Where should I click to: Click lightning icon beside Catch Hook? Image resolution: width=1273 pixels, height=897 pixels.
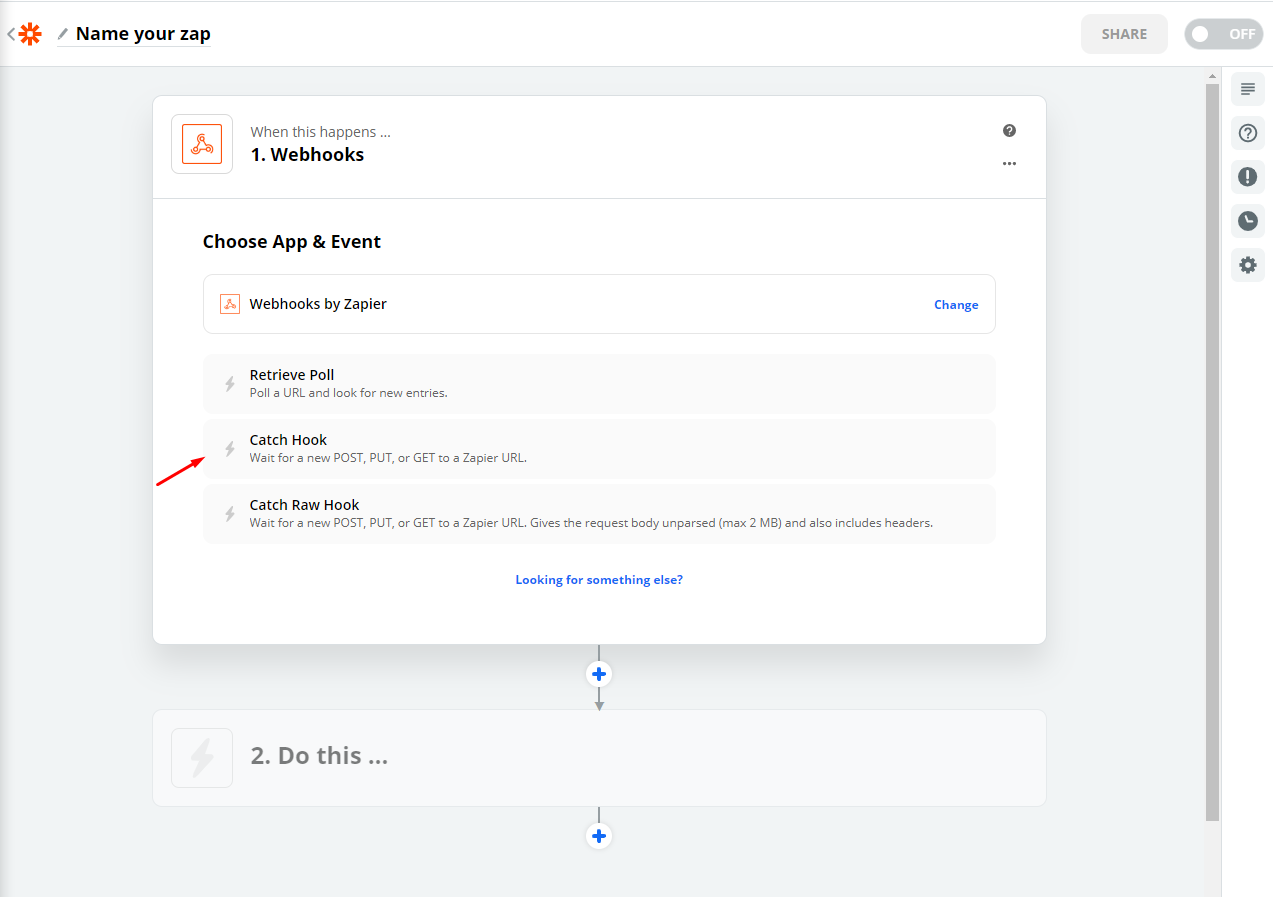[229, 449]
